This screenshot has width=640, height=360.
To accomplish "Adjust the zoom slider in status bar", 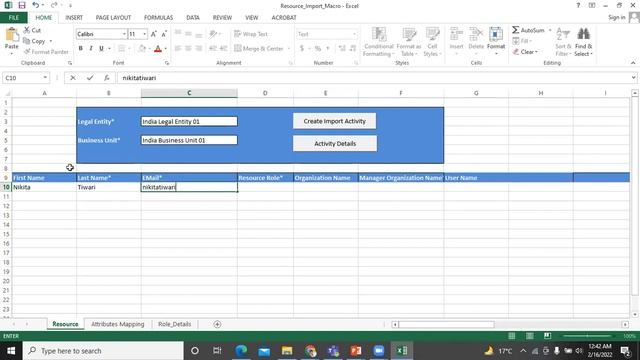I will coord(588,336).
